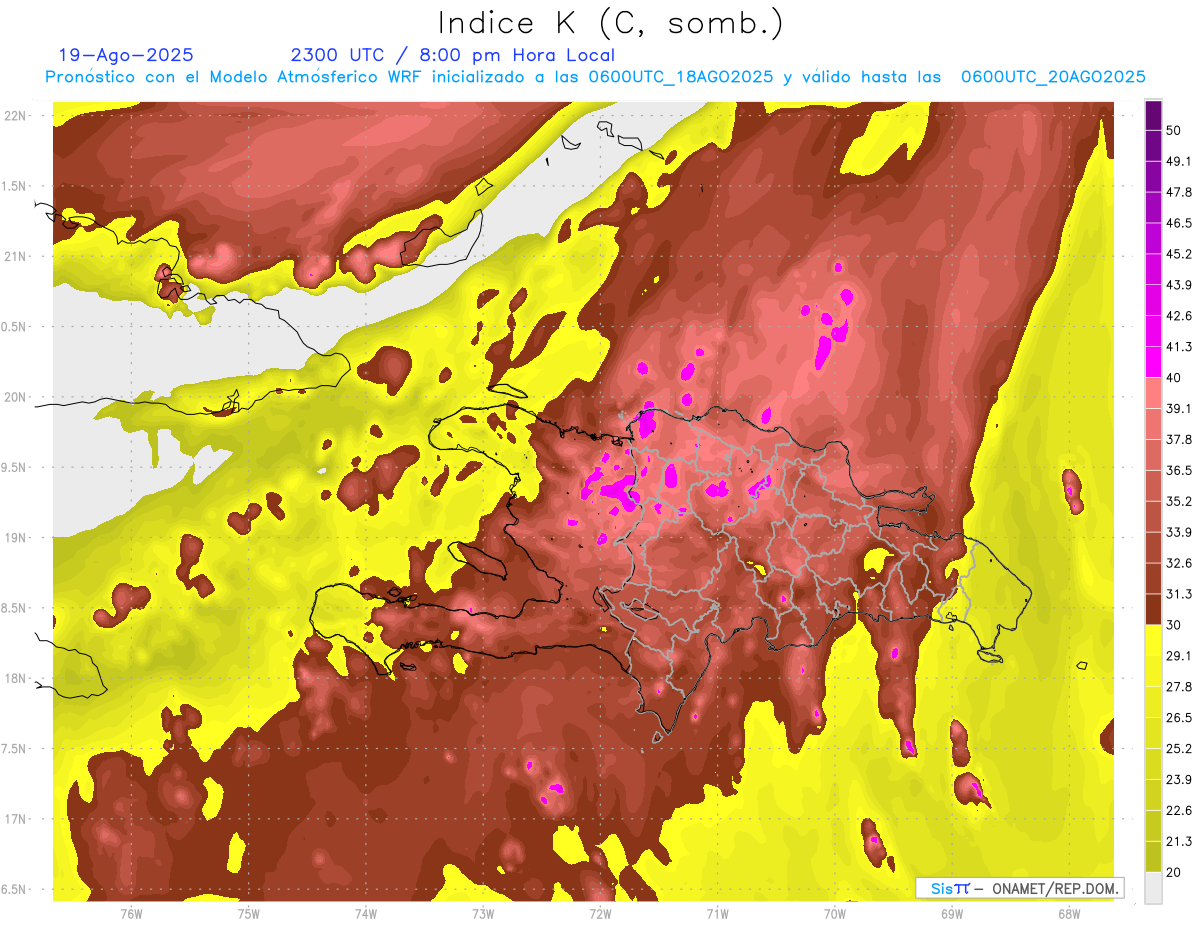Click the colorbar label '41.3'

(1179, 347)
